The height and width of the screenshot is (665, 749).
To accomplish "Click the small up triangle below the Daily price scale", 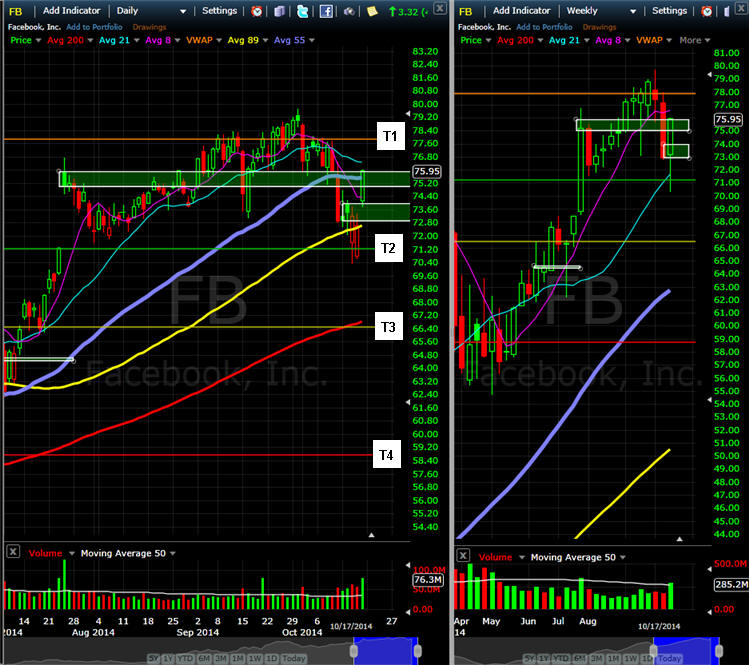I will point(372,535).
